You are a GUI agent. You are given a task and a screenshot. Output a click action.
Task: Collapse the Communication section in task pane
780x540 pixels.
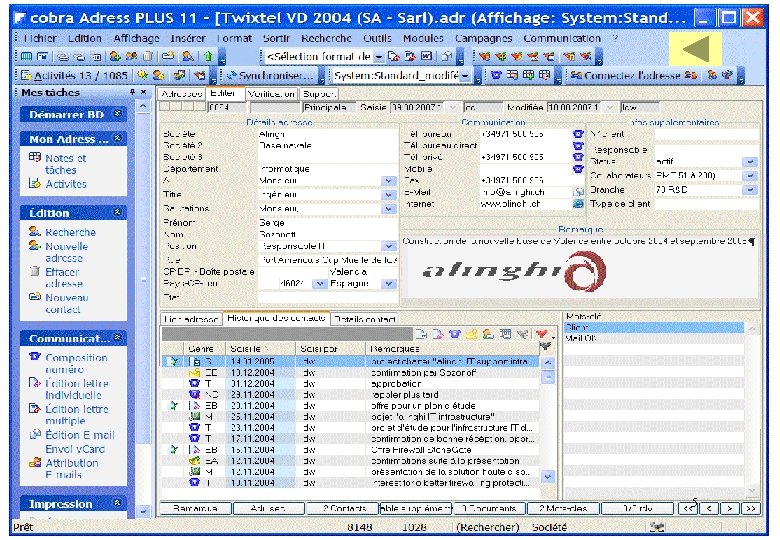point(117,338)
